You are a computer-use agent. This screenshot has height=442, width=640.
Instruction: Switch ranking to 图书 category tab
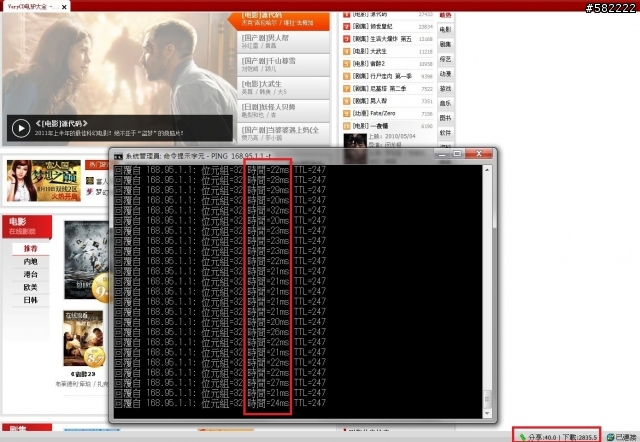coord(445,118)
